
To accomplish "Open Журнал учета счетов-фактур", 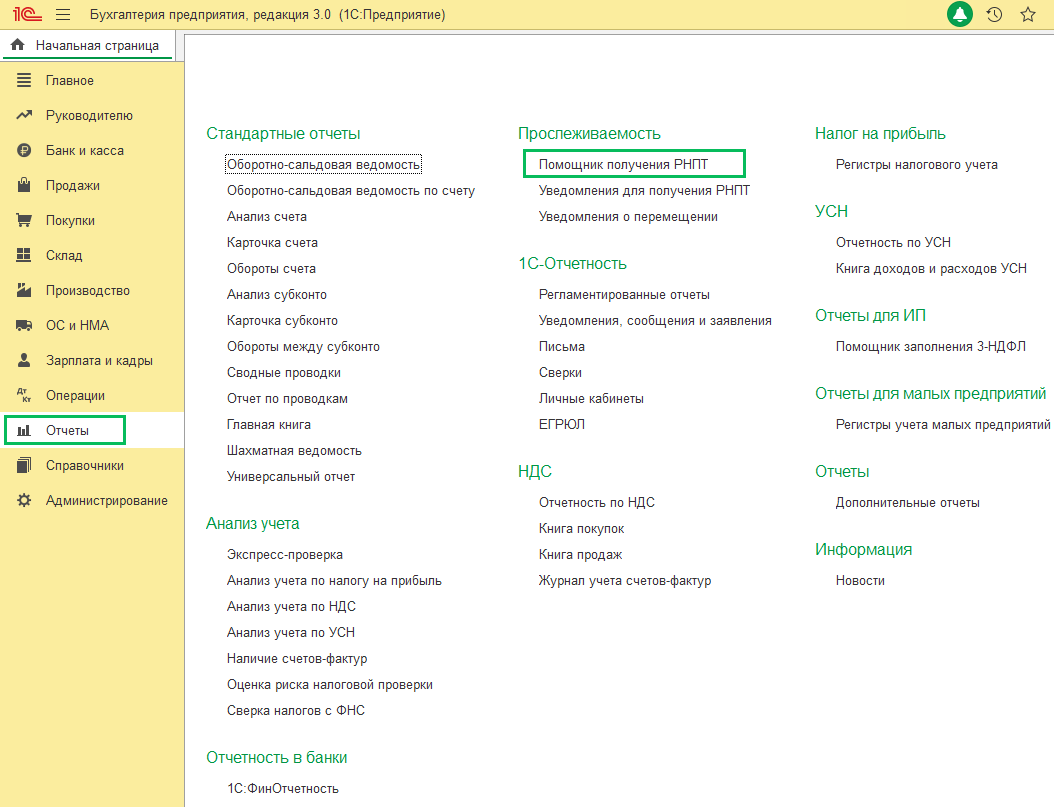I will (625, 581).
